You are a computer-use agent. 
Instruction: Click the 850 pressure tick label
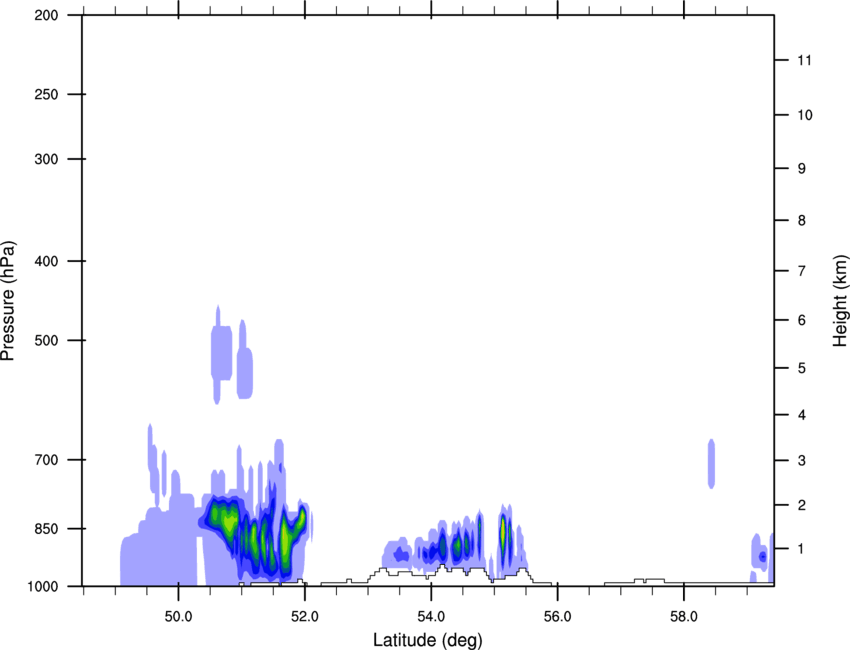pyautogui.click(x=46, y=529)
